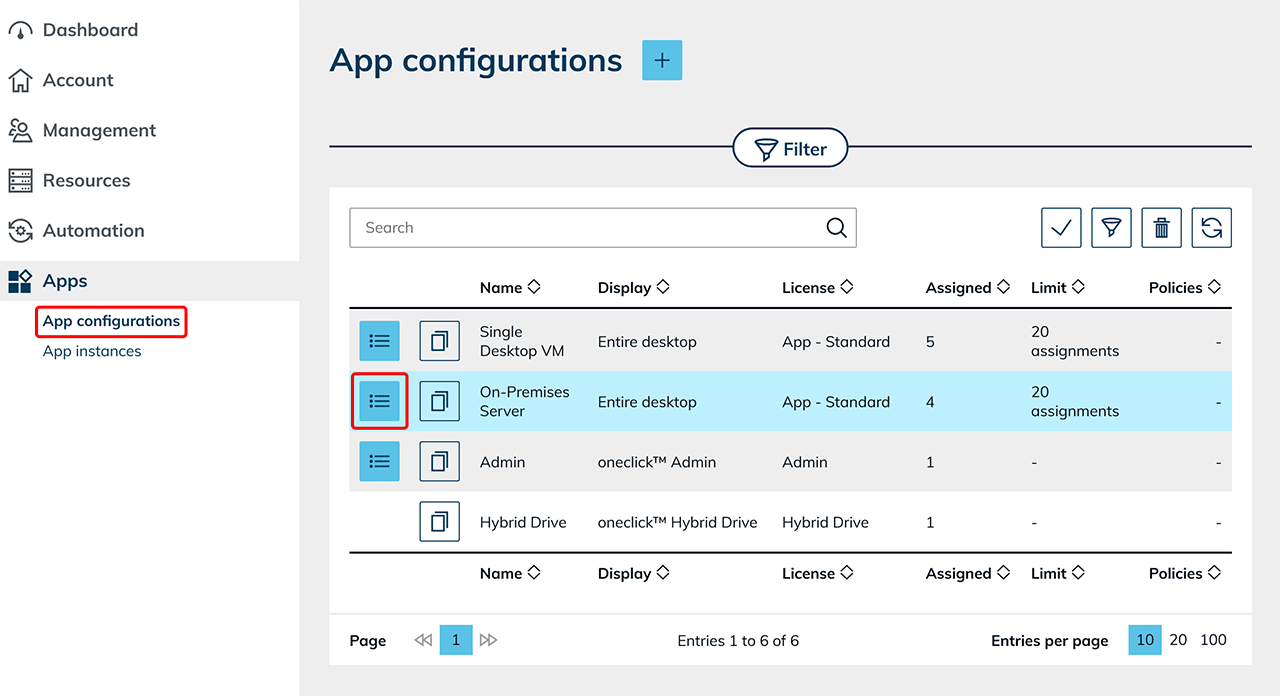Set entries per page to 20
1280x696 pixels.
[1178, 640]
